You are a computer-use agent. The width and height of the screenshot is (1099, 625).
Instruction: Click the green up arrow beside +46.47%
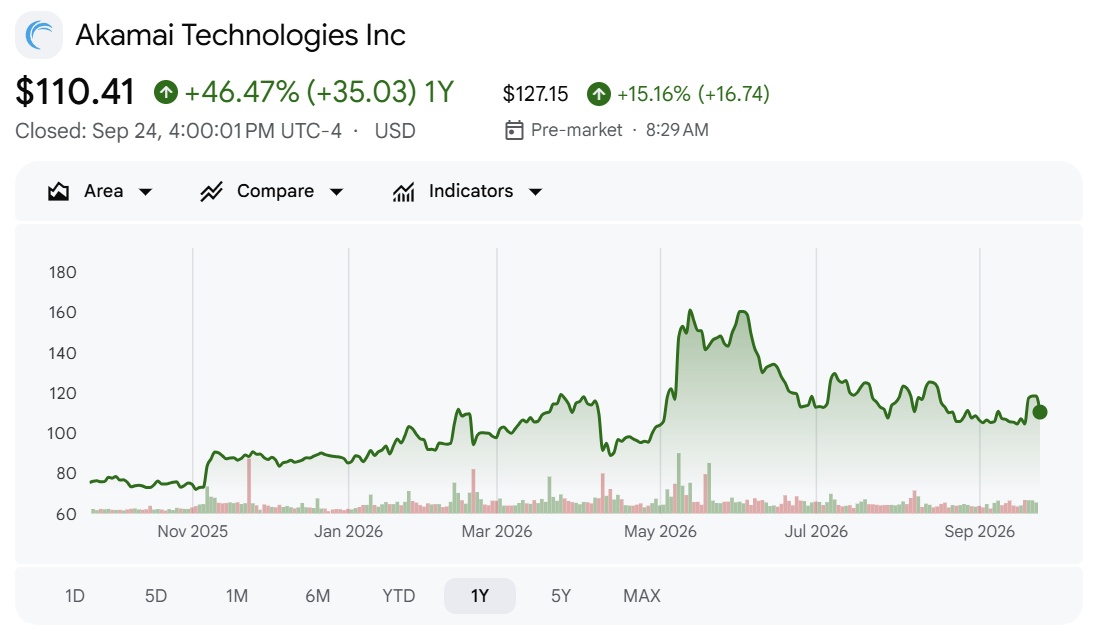[x=166, y=92]
